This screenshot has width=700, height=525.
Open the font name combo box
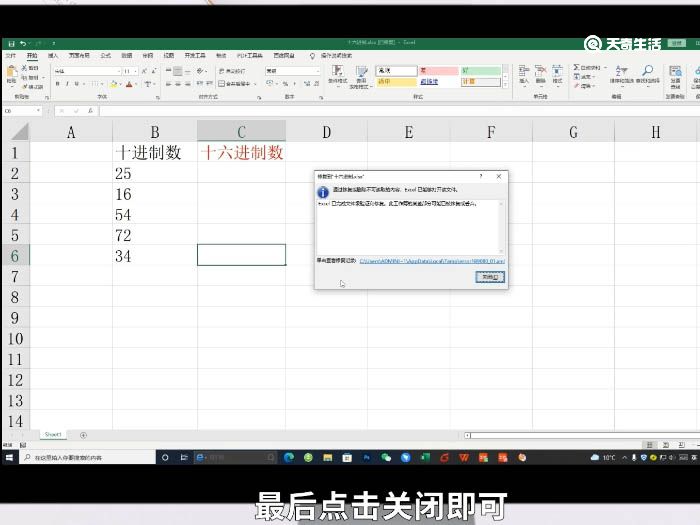point(87,71)
